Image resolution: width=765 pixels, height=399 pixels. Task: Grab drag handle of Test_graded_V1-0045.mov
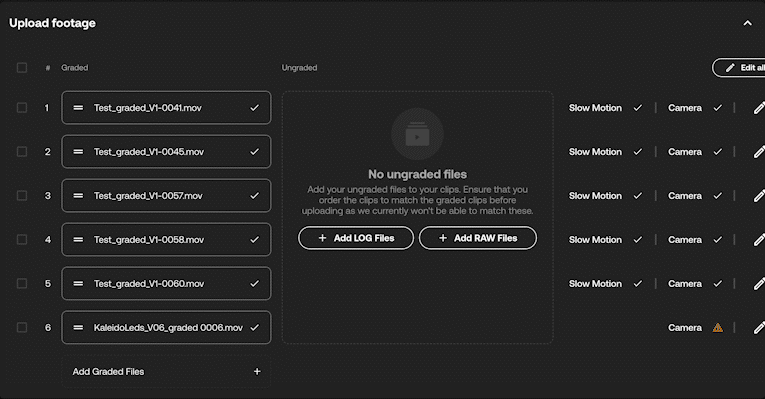(x=78, y=152)
